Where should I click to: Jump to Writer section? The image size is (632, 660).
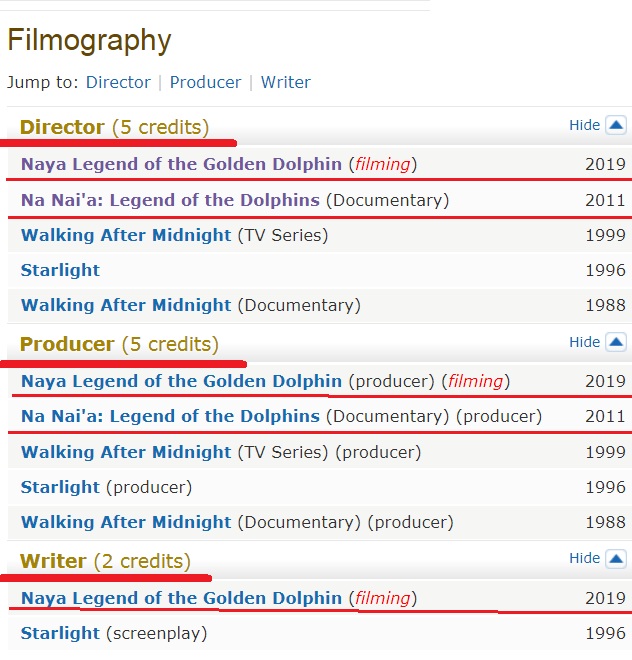pyautogui.click(x=285, y=82)
